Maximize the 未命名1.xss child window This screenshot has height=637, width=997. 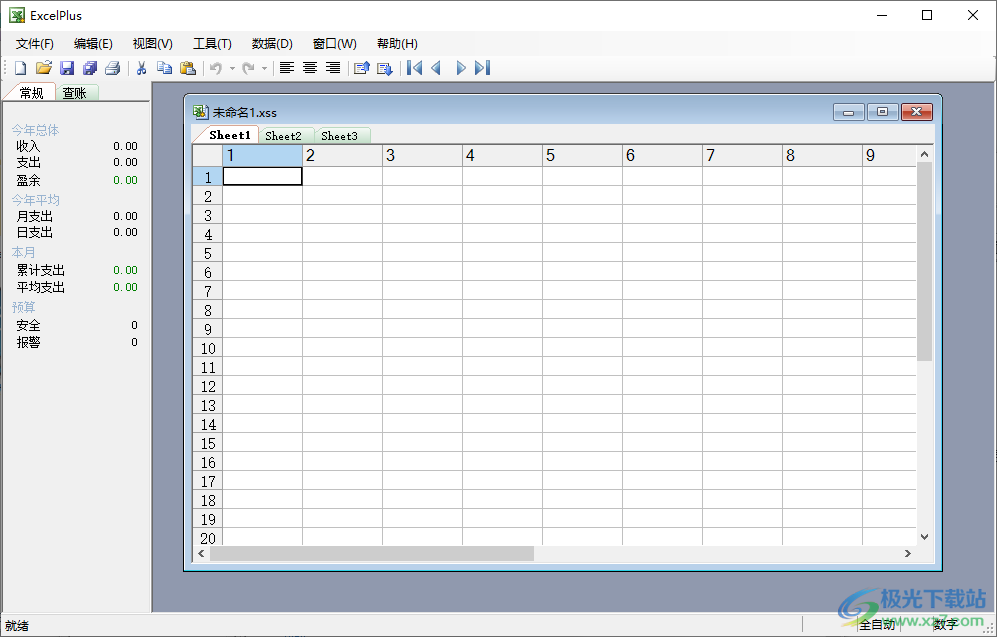(883, 112)
